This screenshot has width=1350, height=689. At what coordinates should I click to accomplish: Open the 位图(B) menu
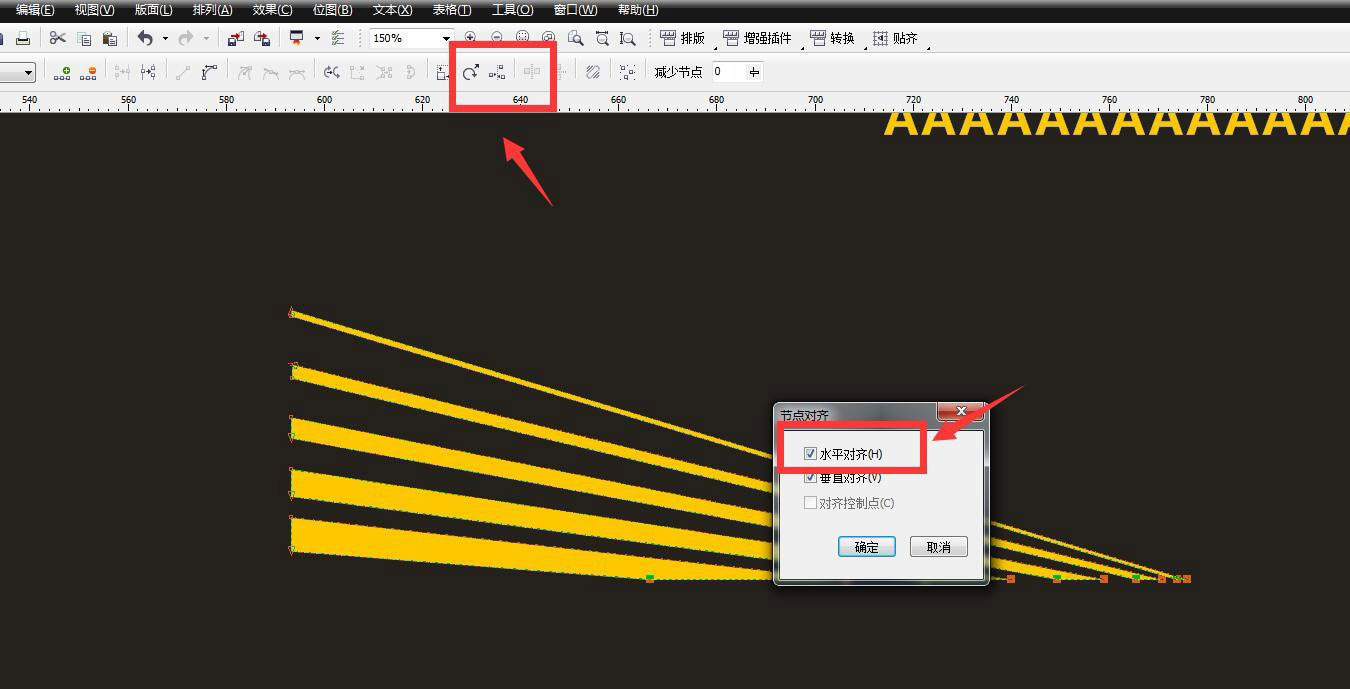pyautogui.click(x=332, y=10)
